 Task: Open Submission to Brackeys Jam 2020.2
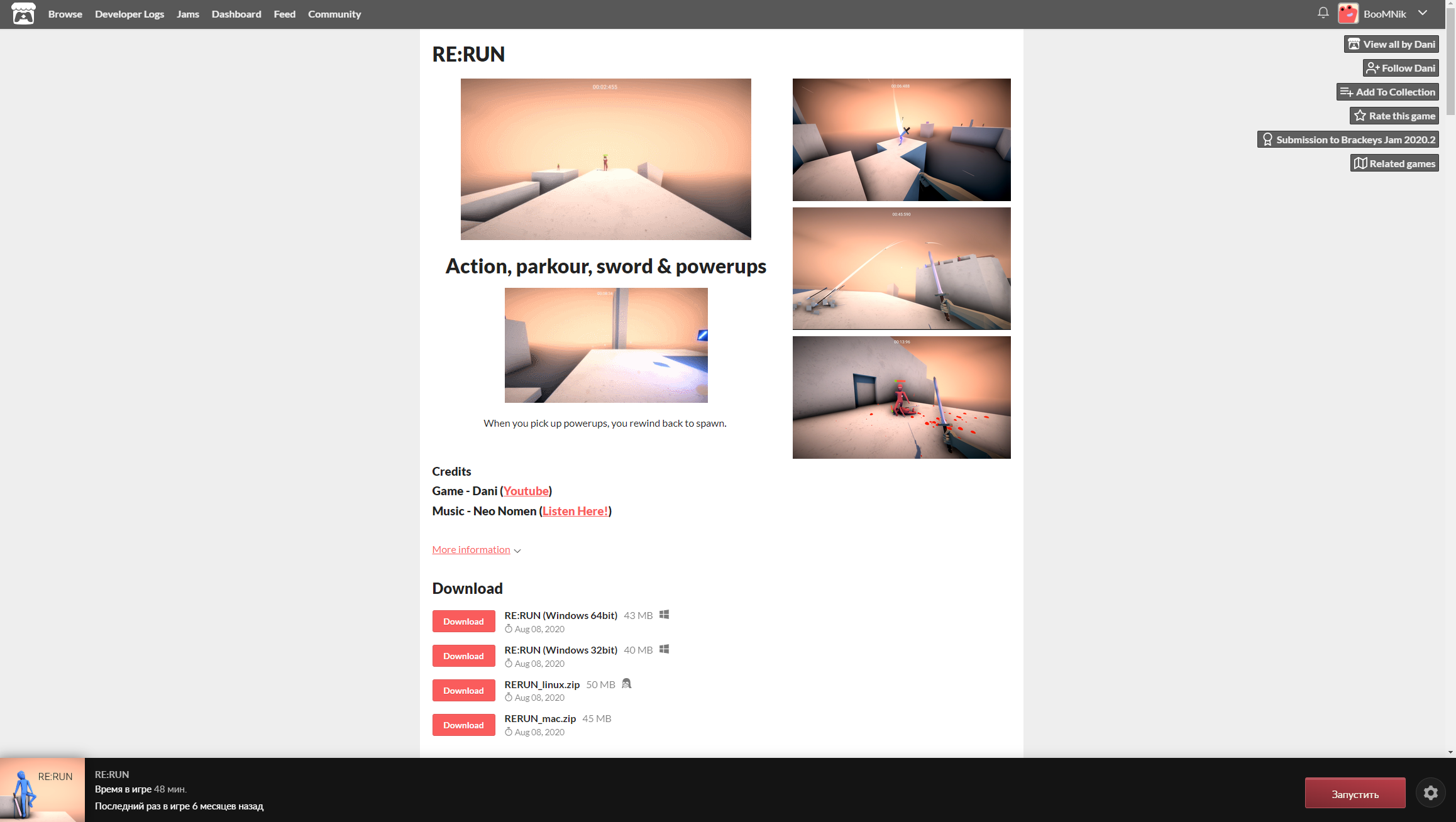point(1348,140)
